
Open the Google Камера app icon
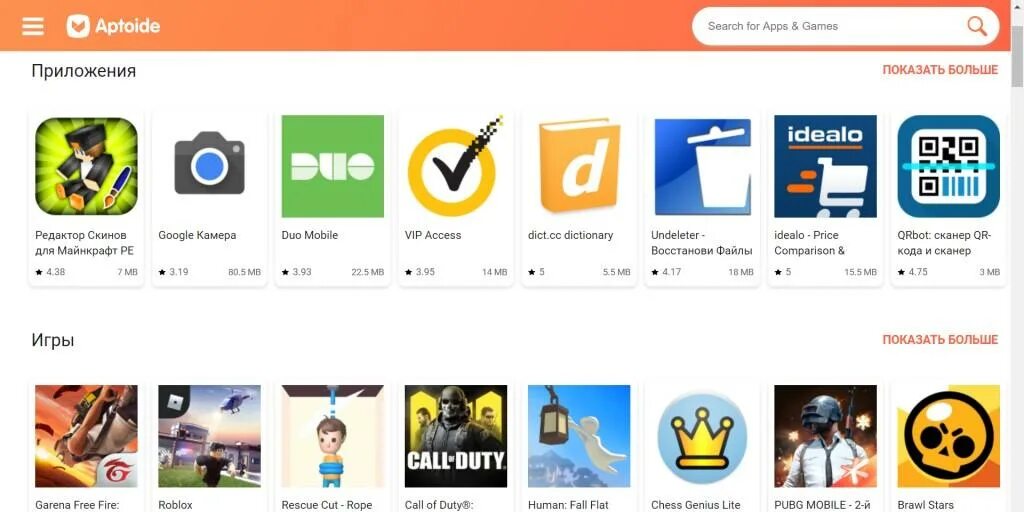click(210, 166)
